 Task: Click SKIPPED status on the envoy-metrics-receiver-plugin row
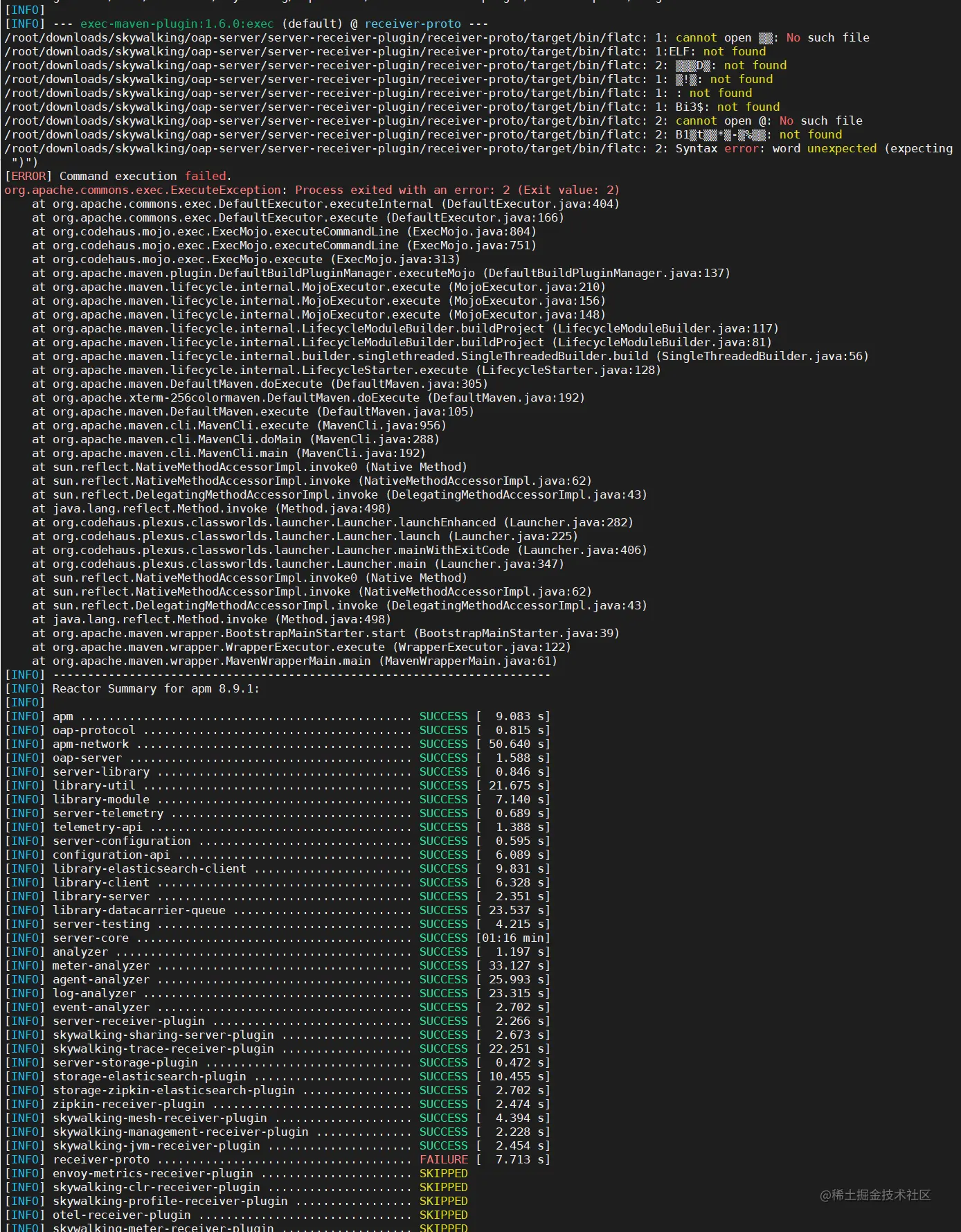tap(444, 1173)
